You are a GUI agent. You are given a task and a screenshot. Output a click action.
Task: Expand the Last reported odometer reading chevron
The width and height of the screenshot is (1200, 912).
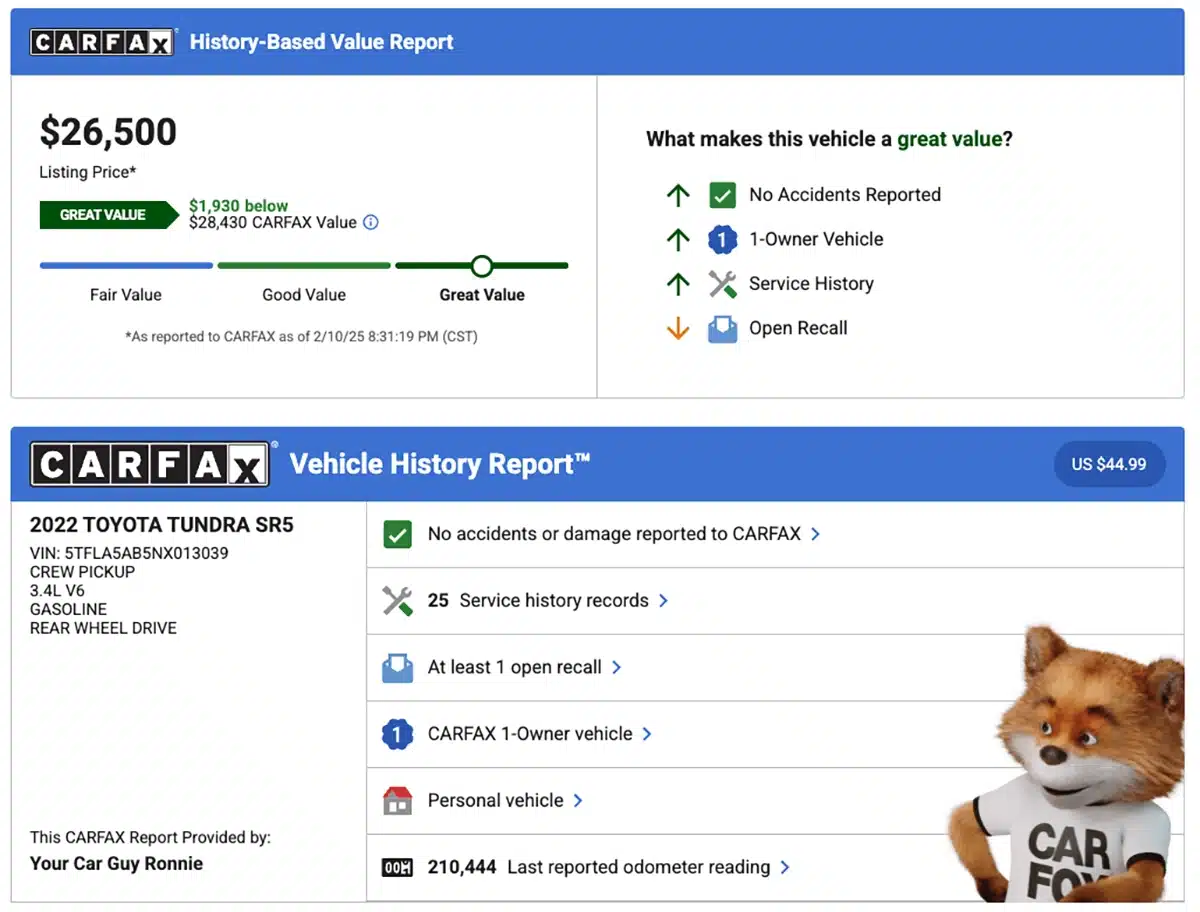coord(785,867)
